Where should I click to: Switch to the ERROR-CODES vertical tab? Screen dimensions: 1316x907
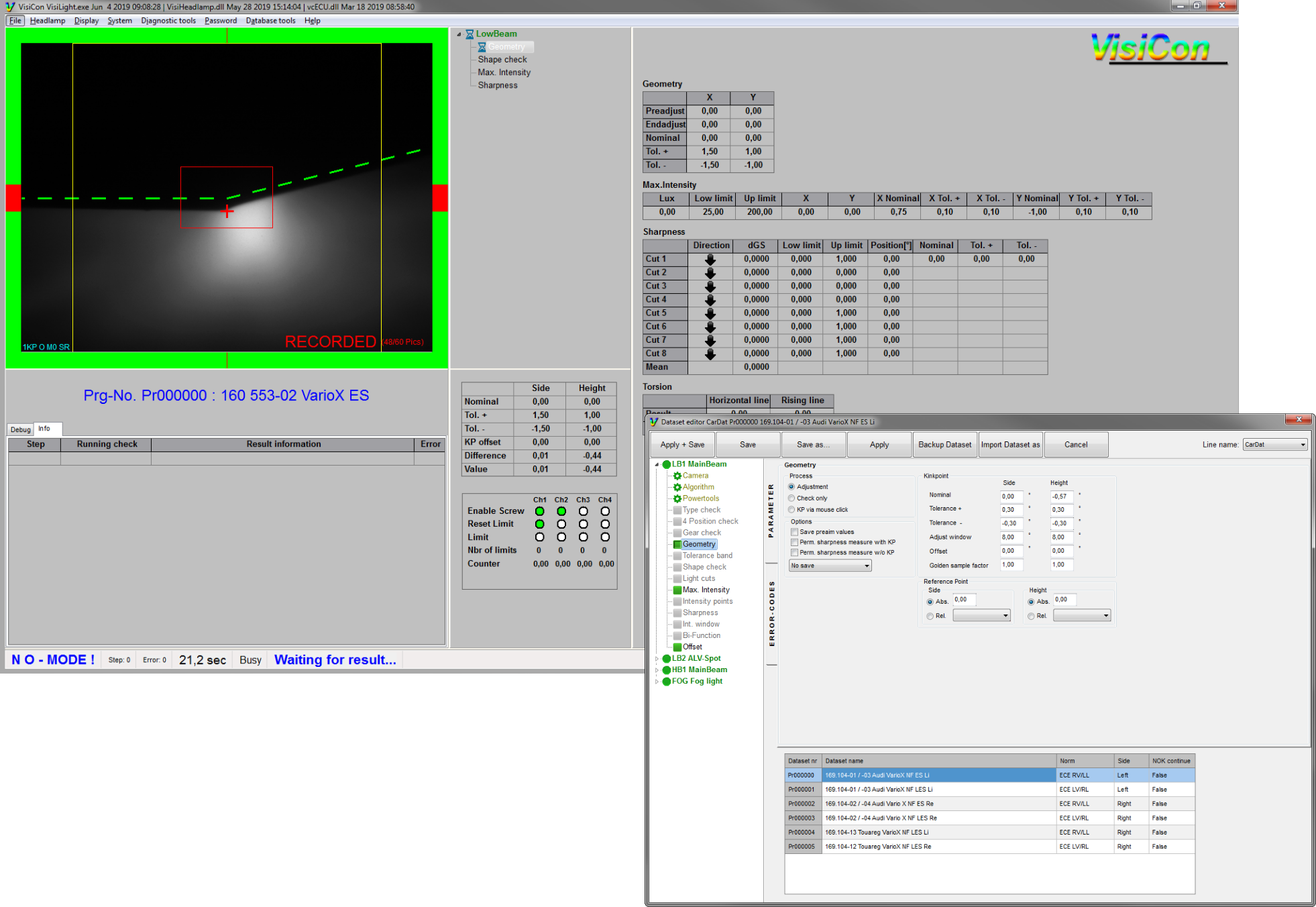771,614
